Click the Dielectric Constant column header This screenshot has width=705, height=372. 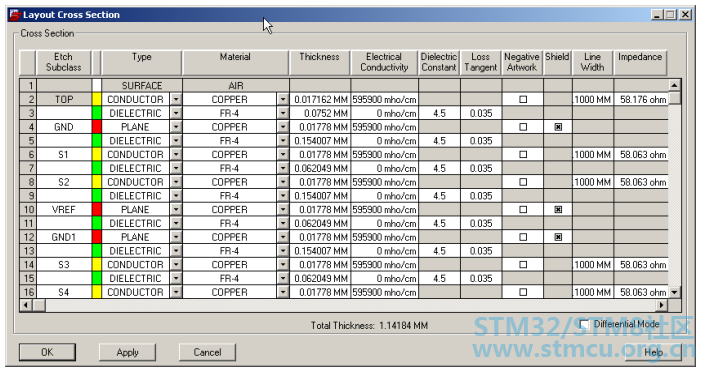pyautogui.click(x=439, y=63)
